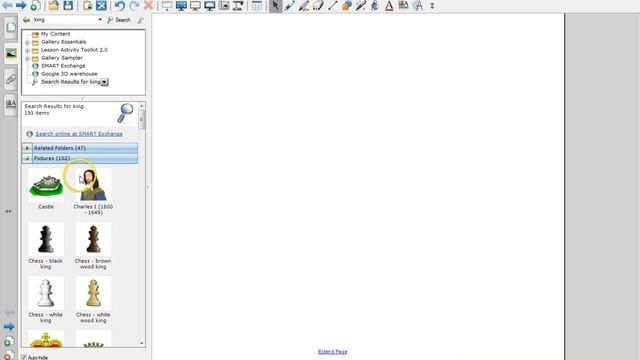Image resolution: width=640 pixels, height=360 pixels.
Task: Select the Text tool
Action: click(x=389, y=6)
